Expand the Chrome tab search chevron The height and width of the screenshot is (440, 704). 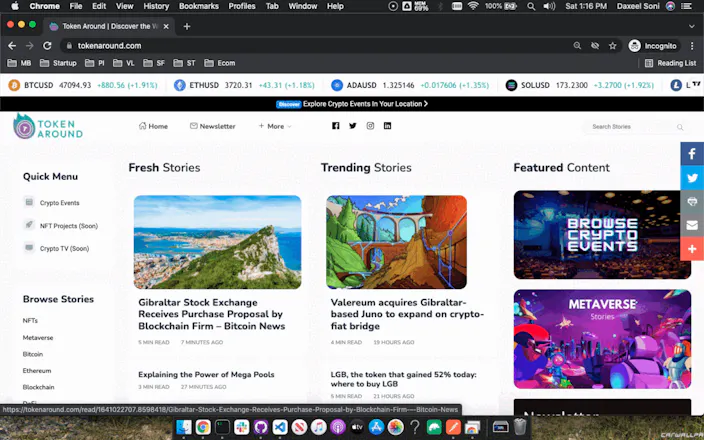(691, 26)
